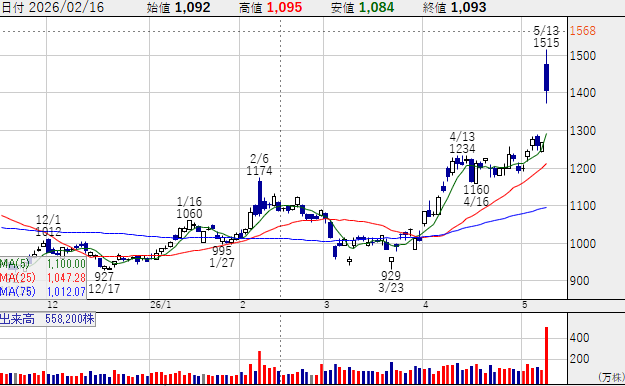Select the high price 高値 1,095
Viewport: 625px width, 386px height.
click(x=271, y=7)
